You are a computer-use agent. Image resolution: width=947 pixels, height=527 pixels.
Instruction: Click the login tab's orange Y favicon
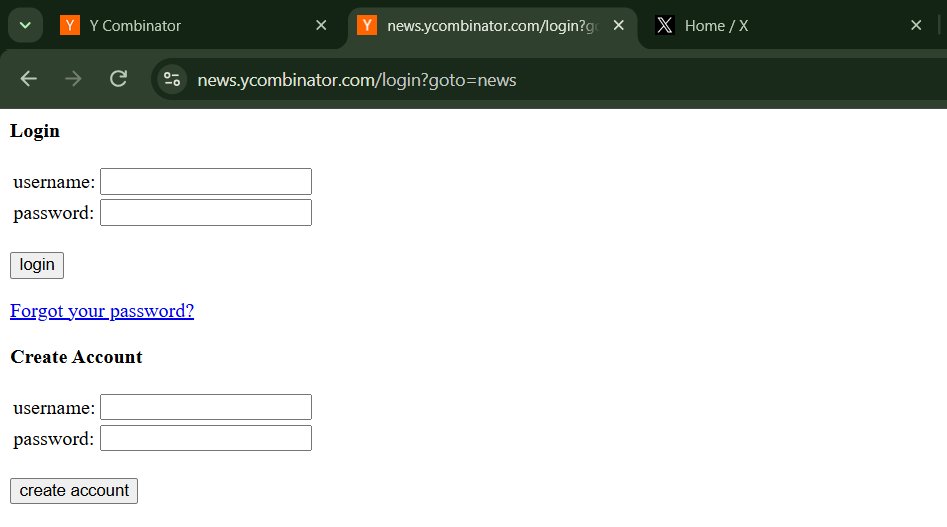tap(367, 25)
